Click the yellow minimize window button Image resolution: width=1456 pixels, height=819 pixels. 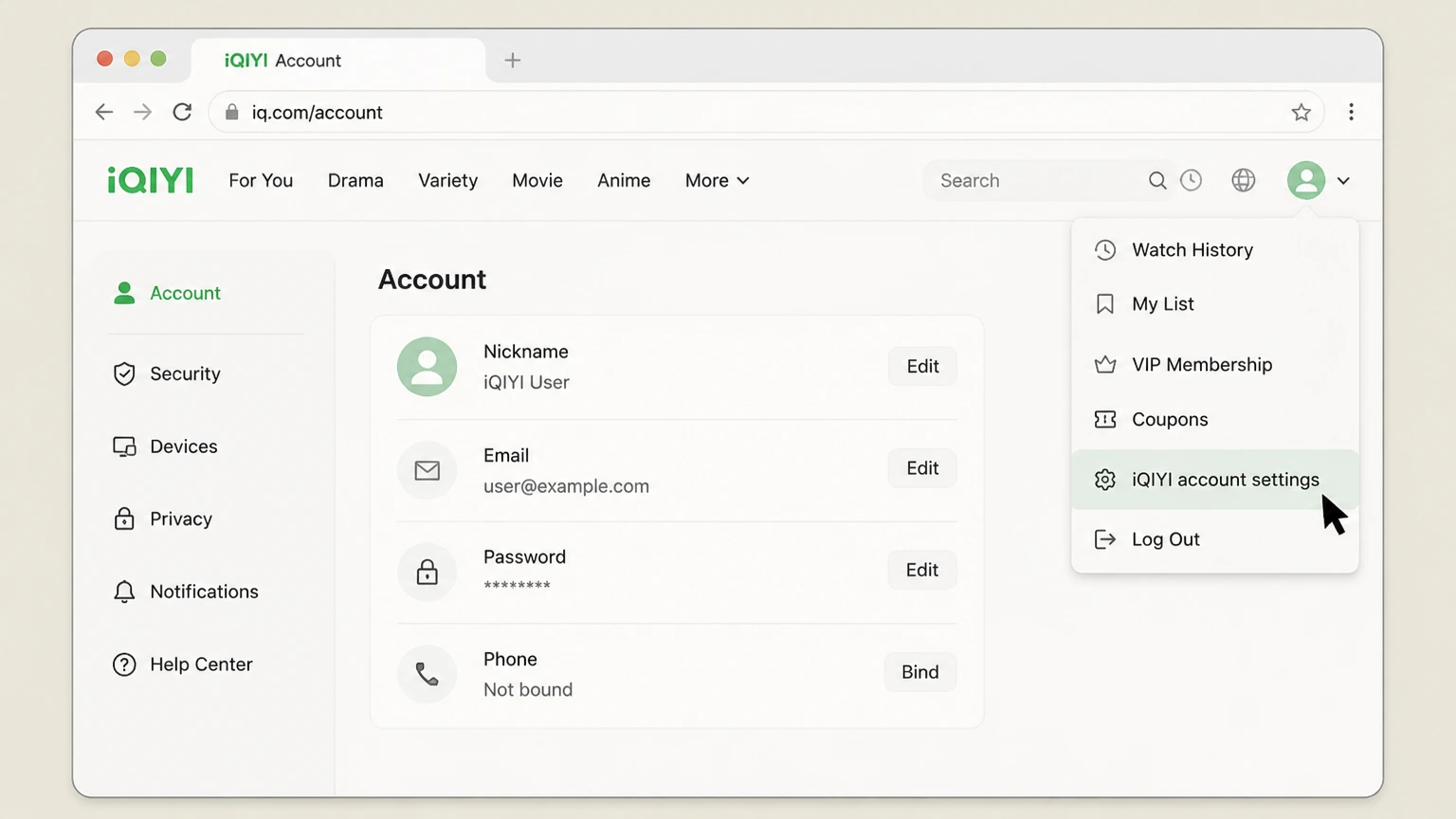coord(132,59)
